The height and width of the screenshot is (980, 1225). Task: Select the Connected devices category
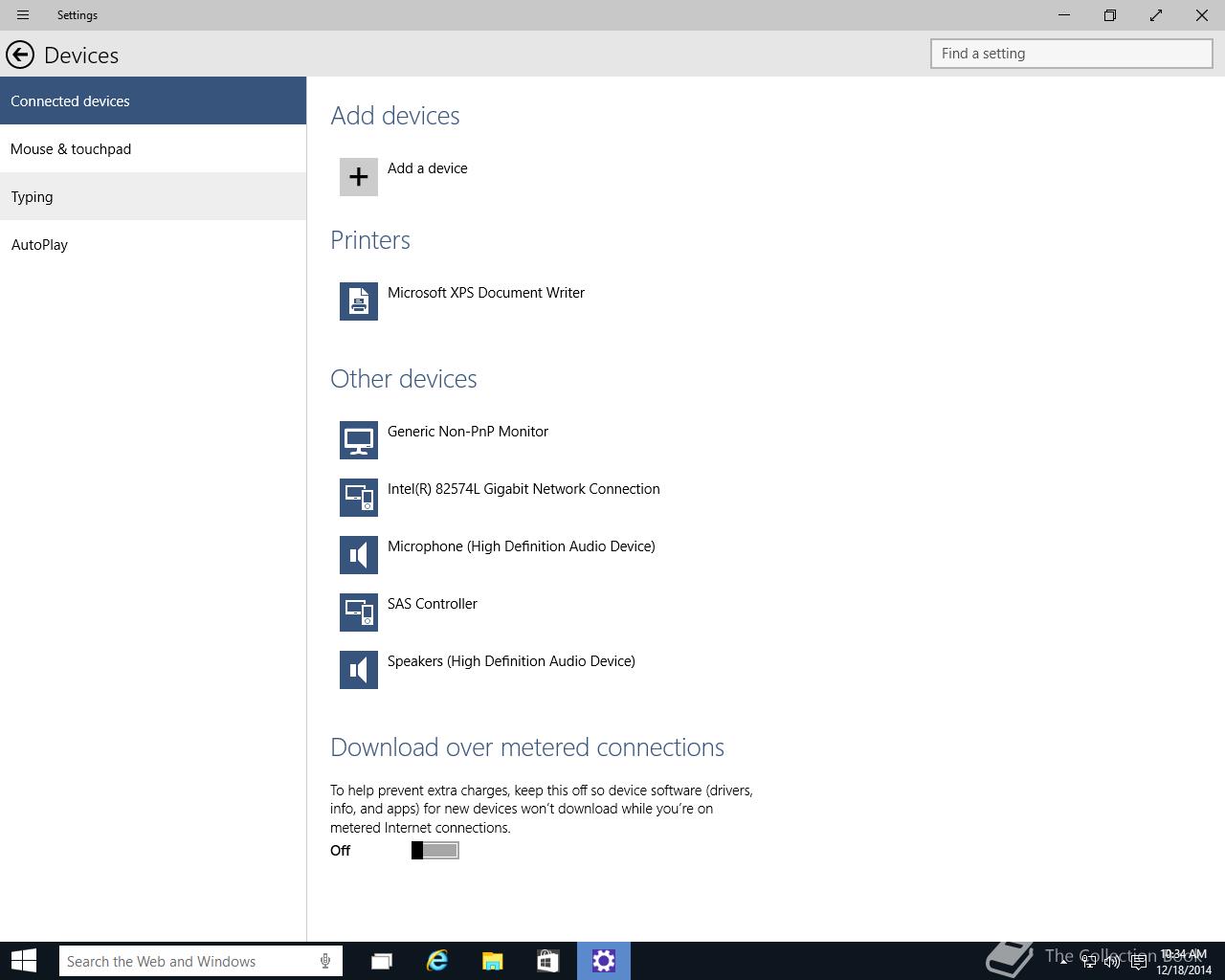(153, 100)
